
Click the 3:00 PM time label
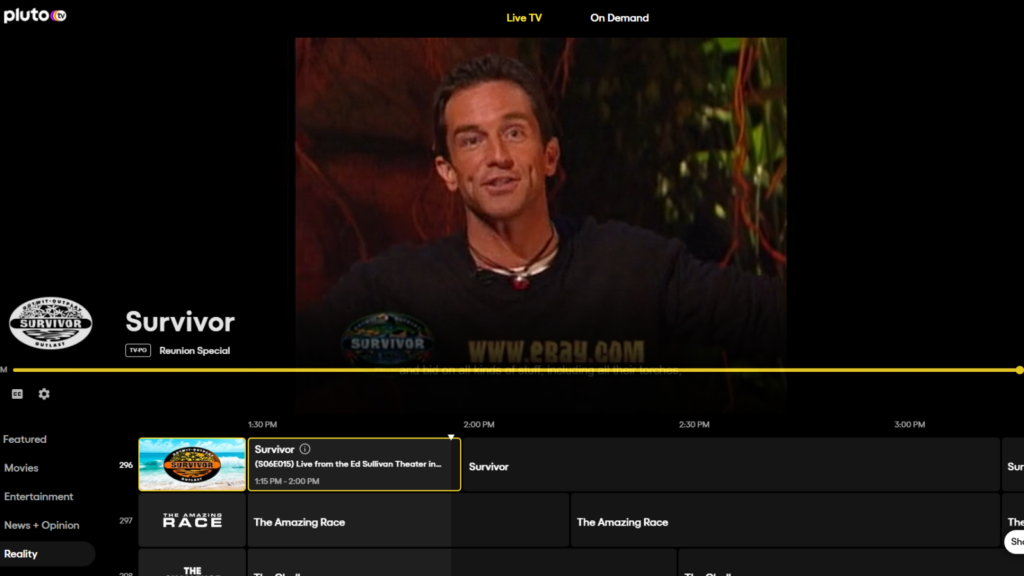910,424
